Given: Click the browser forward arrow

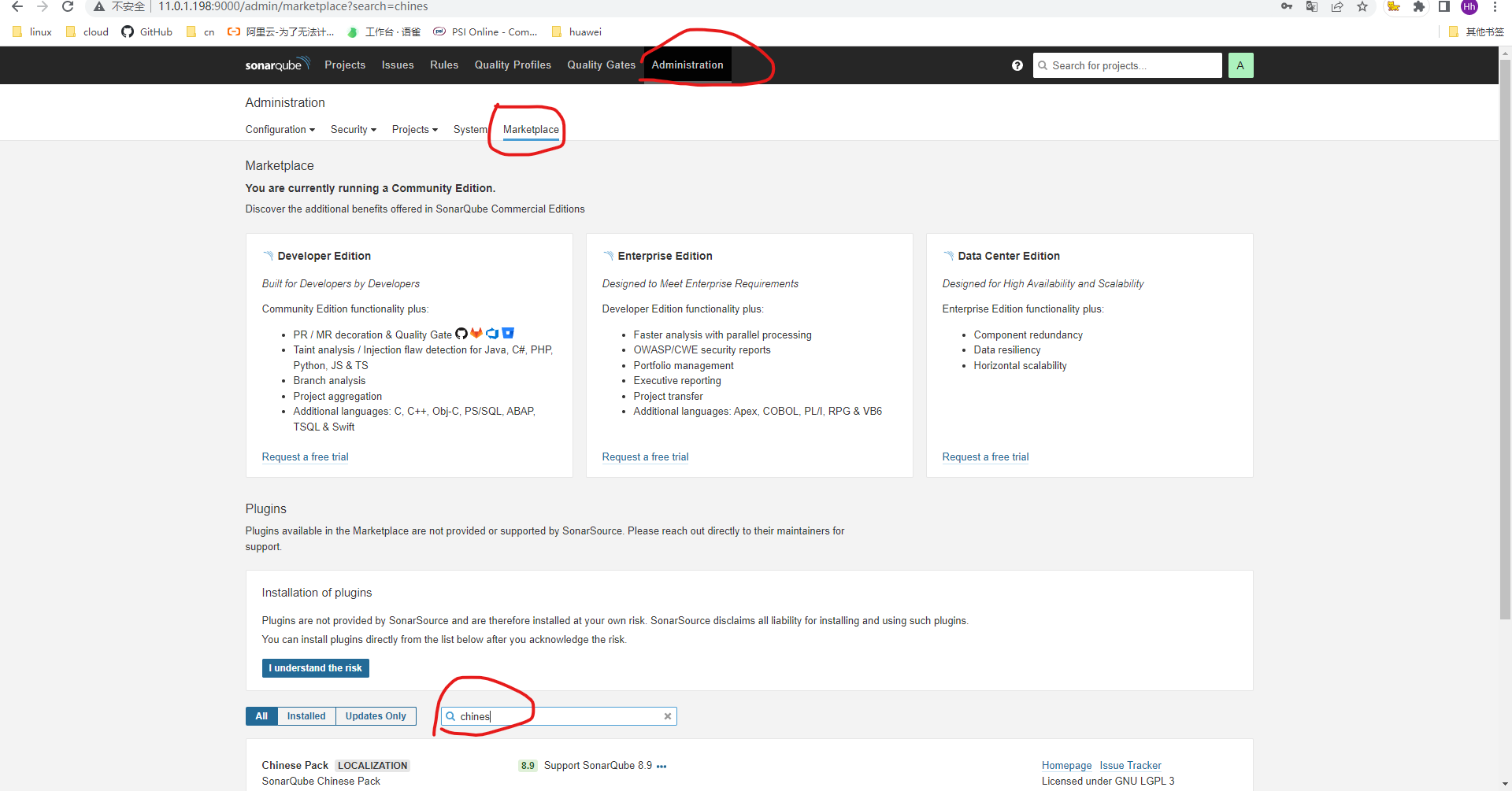Looking at the screenshot, I should pyautogui.click(x=43, y=6).
